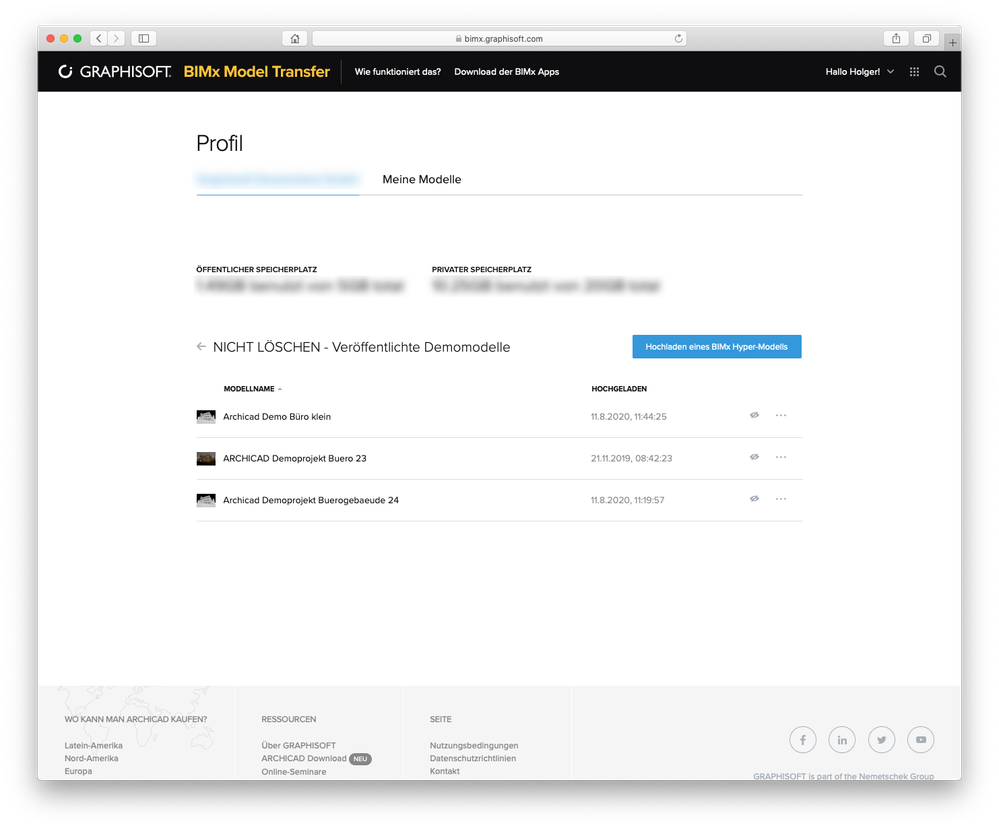
Task: Go back using arrow beside NICHT LÖSCHEN
Action: (201, 347)
